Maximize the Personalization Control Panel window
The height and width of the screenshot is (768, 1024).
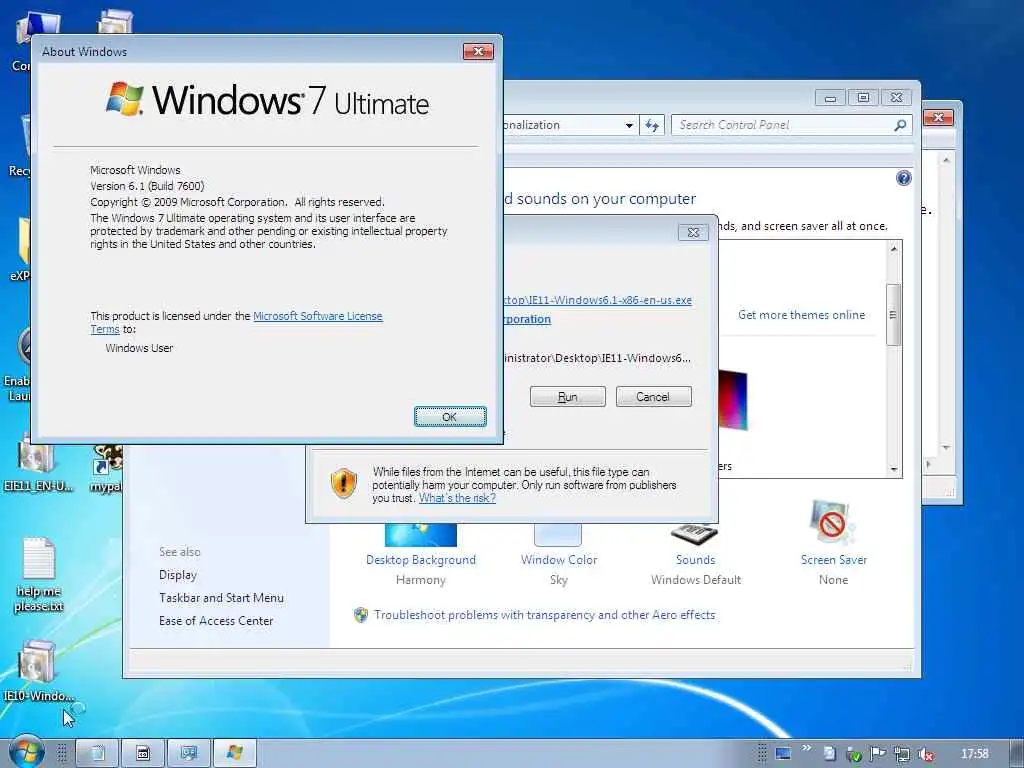(863, 98)
